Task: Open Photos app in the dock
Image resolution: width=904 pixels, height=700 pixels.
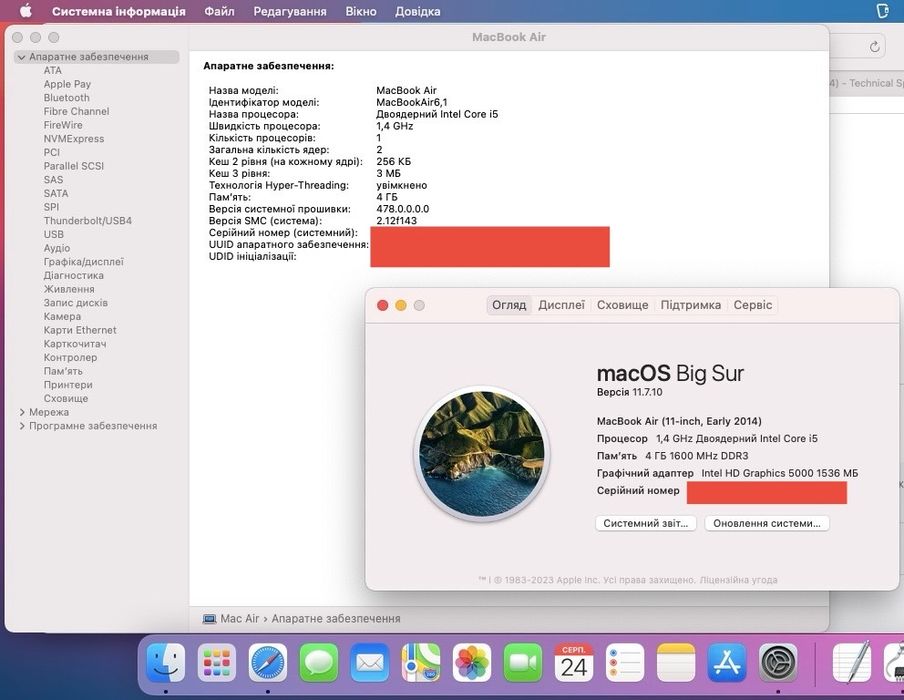Action: click(x=472, y=663)
